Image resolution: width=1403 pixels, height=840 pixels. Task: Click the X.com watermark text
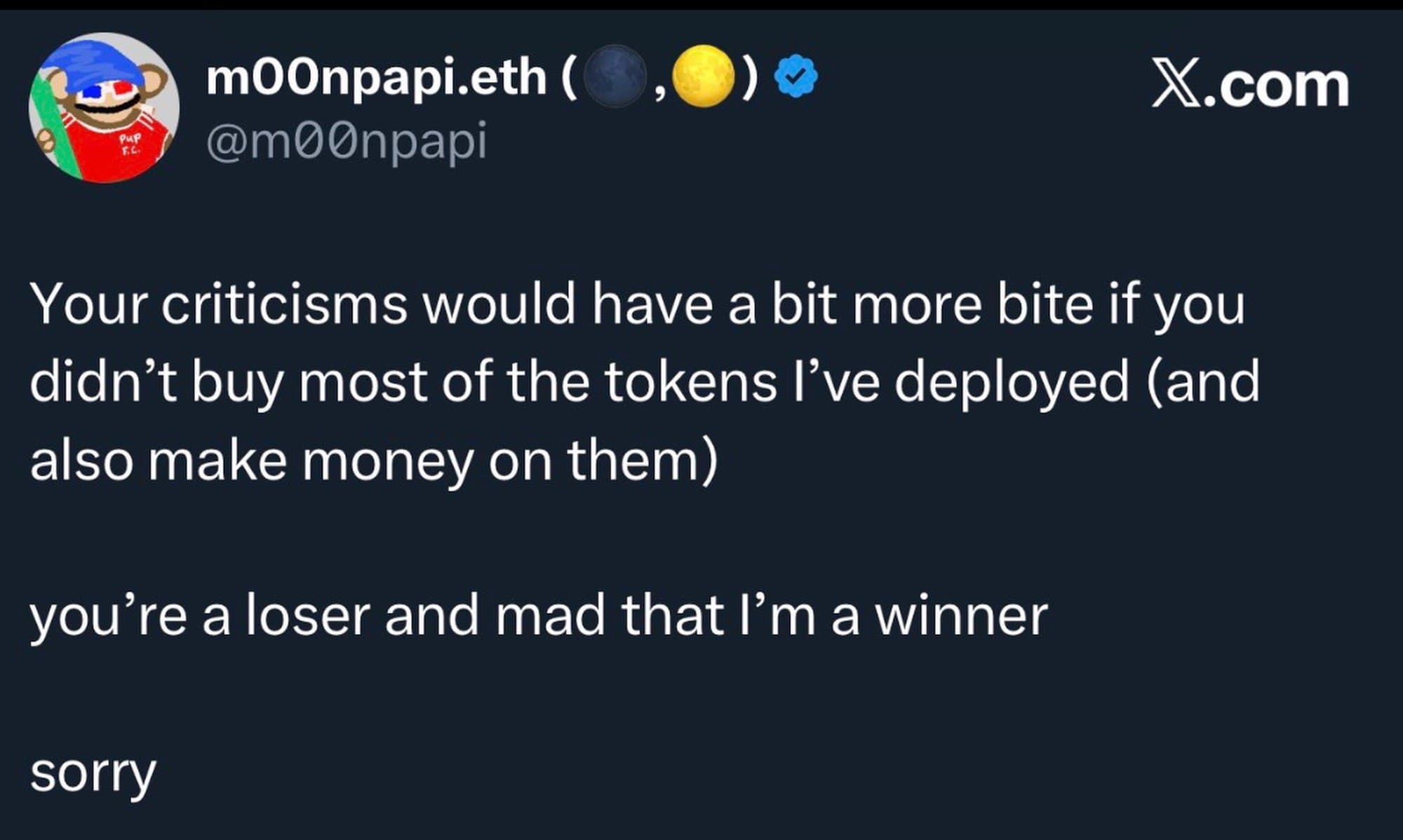point(1250,87)
